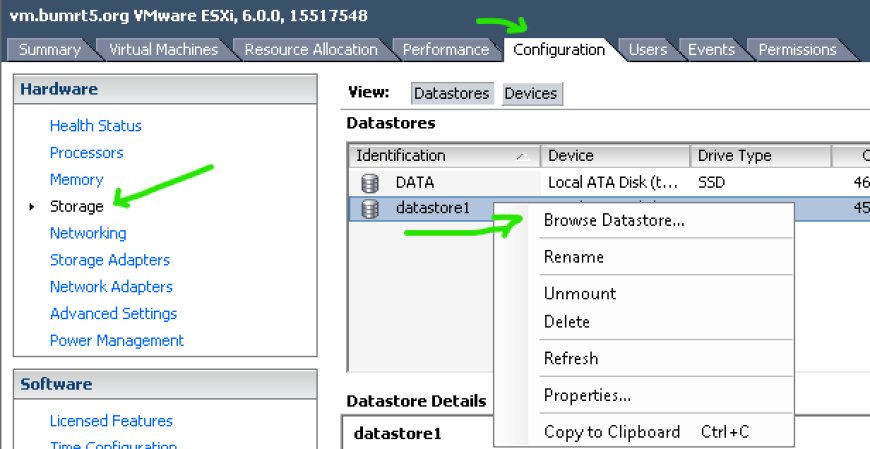Select the DATA datastore row name

[x=414, y=182]
